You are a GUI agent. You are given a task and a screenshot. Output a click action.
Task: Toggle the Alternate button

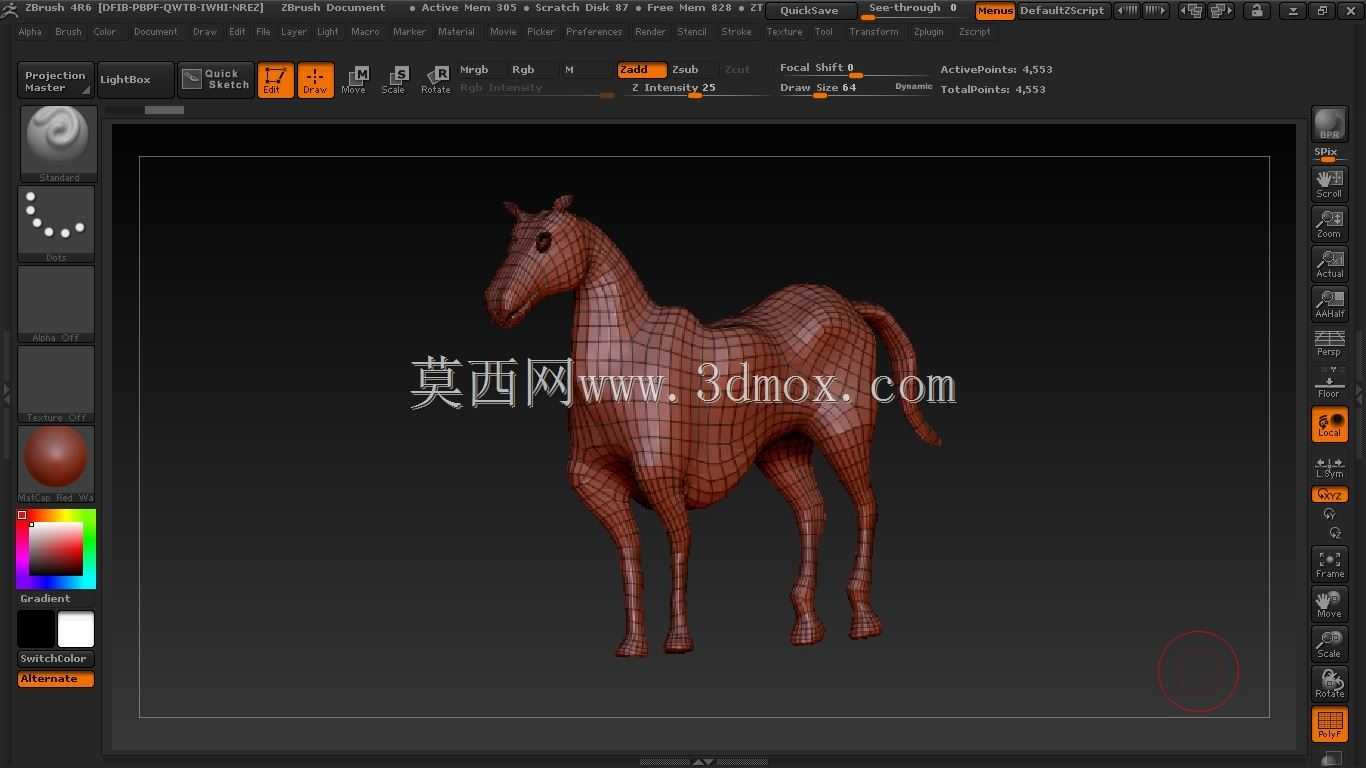[56, 679]
